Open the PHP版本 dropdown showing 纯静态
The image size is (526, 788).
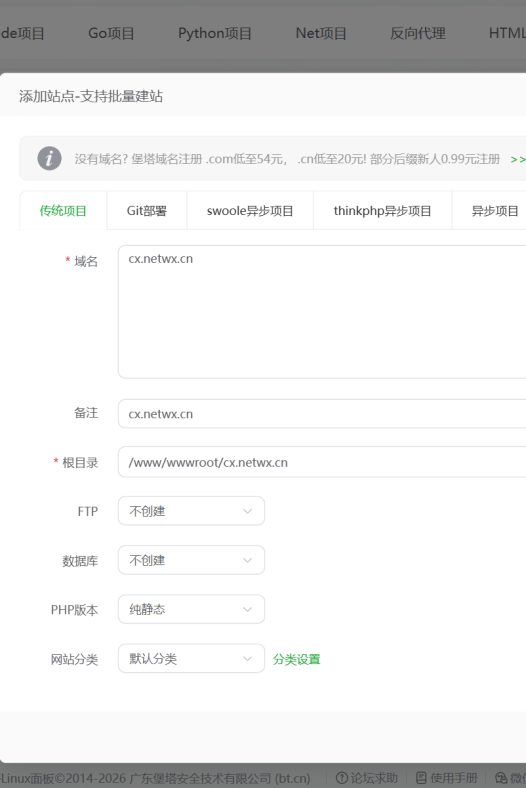coord(191,609)
